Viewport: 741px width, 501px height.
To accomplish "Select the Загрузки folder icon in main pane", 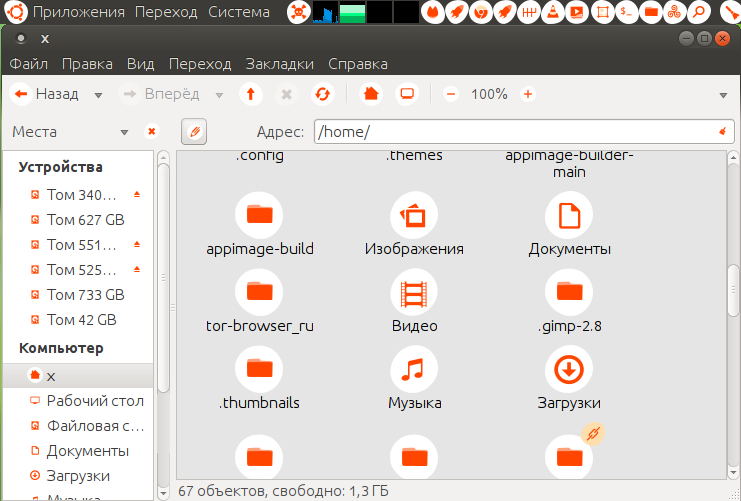I will (x=569, y=369).
